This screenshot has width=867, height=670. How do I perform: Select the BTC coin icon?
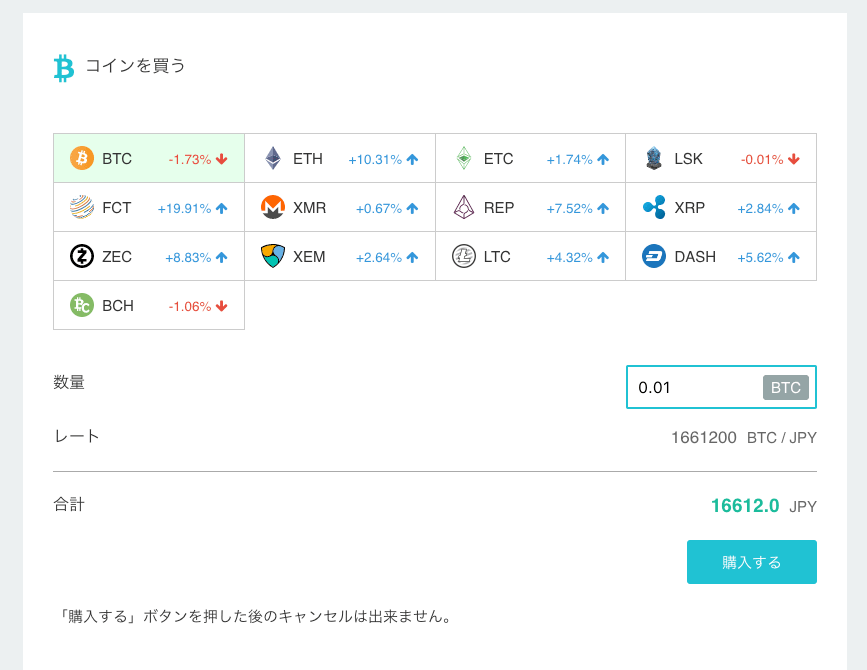[82, 159]
